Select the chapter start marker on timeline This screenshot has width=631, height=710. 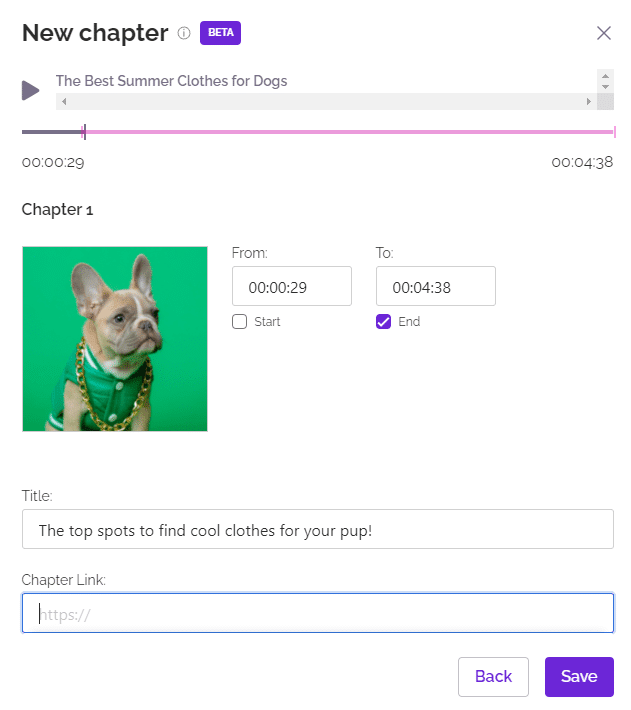[84, 132]
